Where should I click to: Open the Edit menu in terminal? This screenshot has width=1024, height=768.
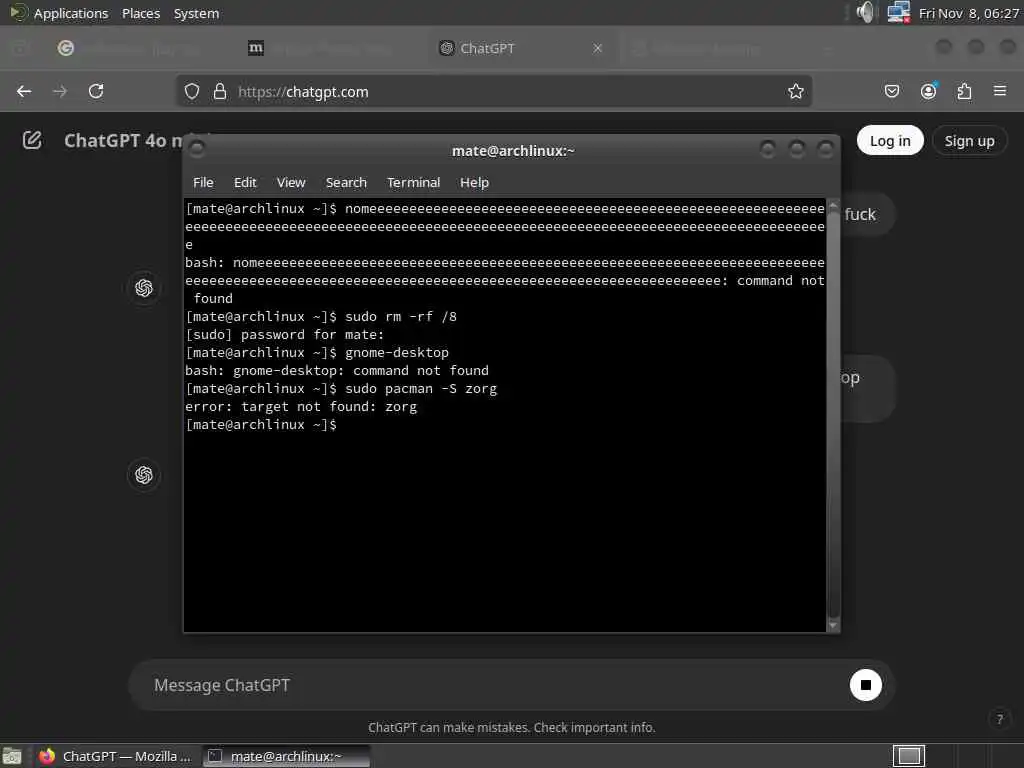point(245,183)
